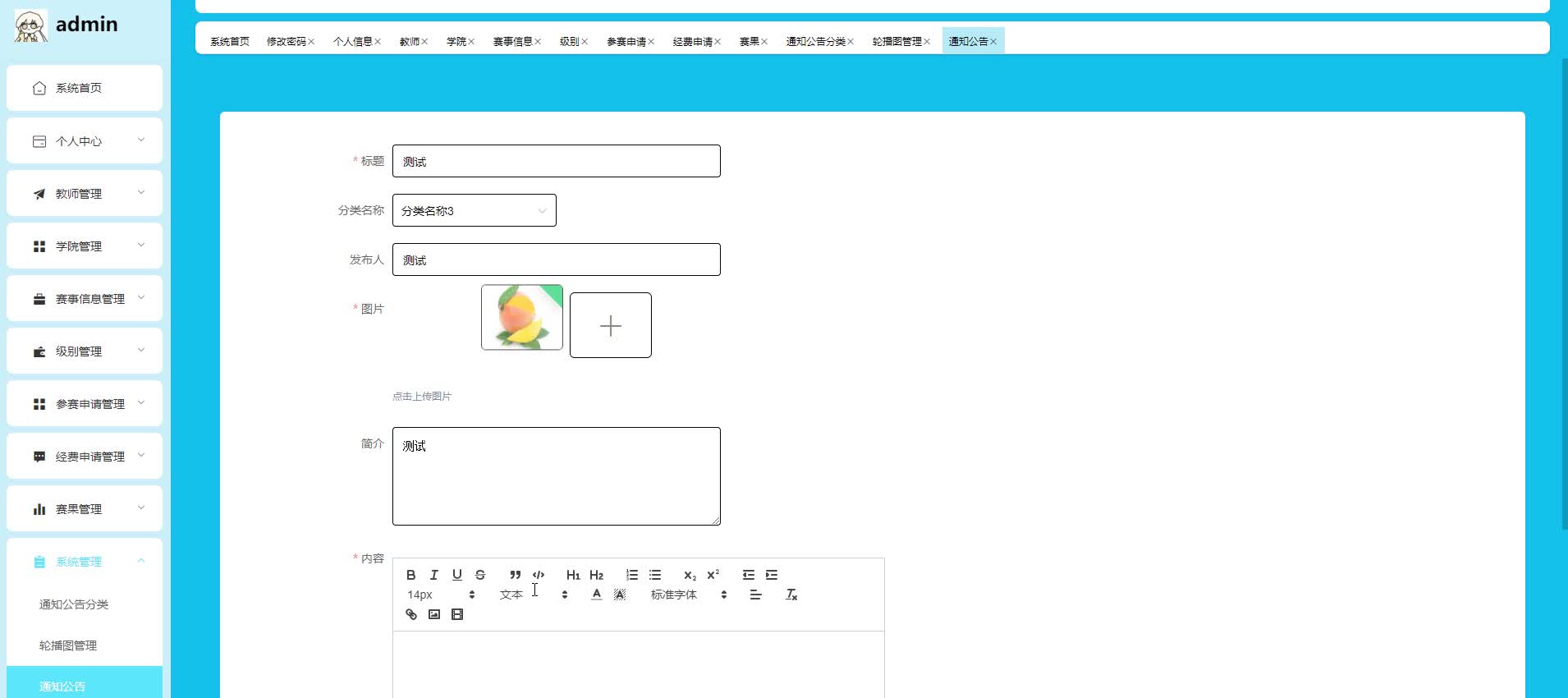Toggle strikethrough formatting in editor
This screenshot has width=1568, height=698.
(x=480, y=575)
